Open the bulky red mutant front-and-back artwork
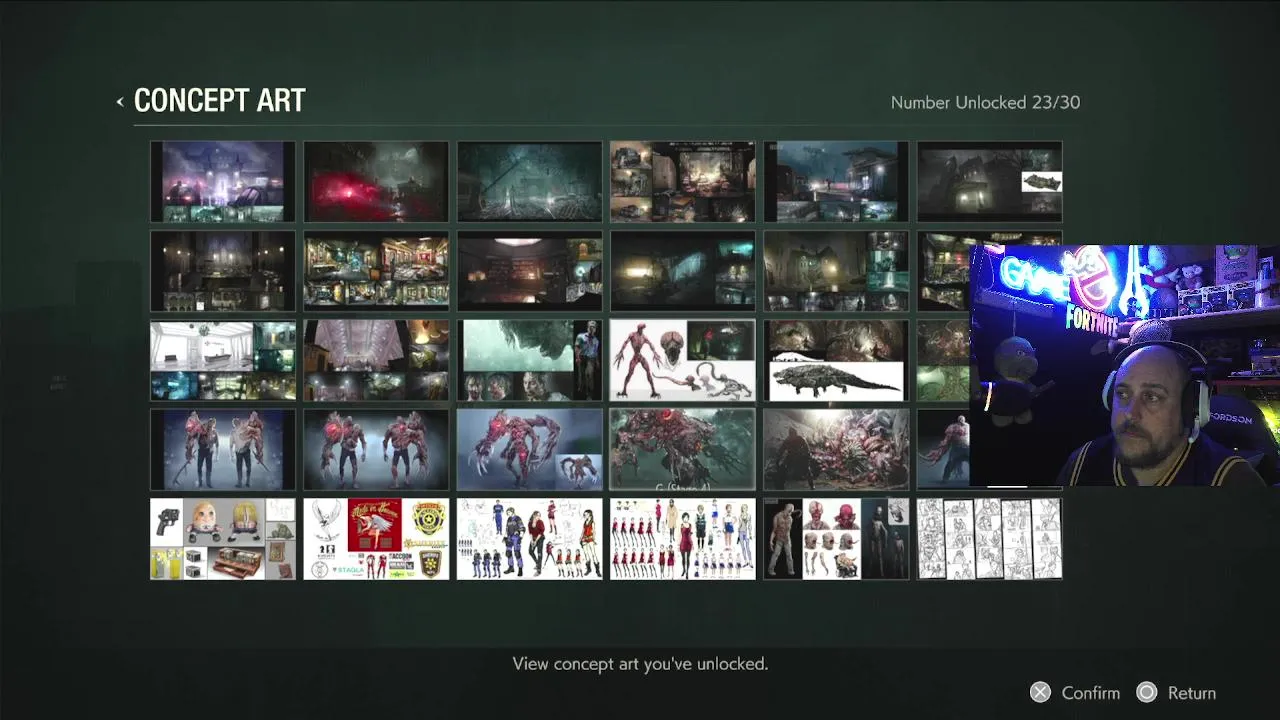Viewport: 1280px width, 720px height. [376, 450]
